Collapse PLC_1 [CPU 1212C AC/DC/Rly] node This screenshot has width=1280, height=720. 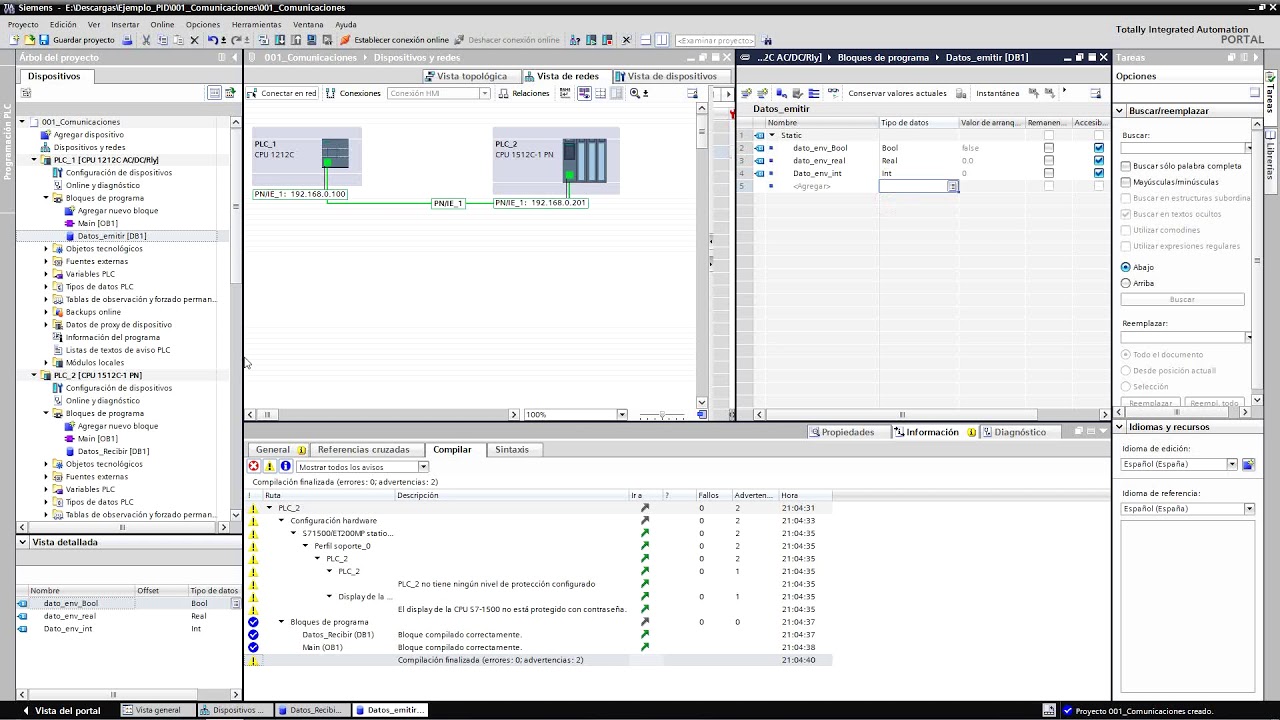click(x=34, y=160)
